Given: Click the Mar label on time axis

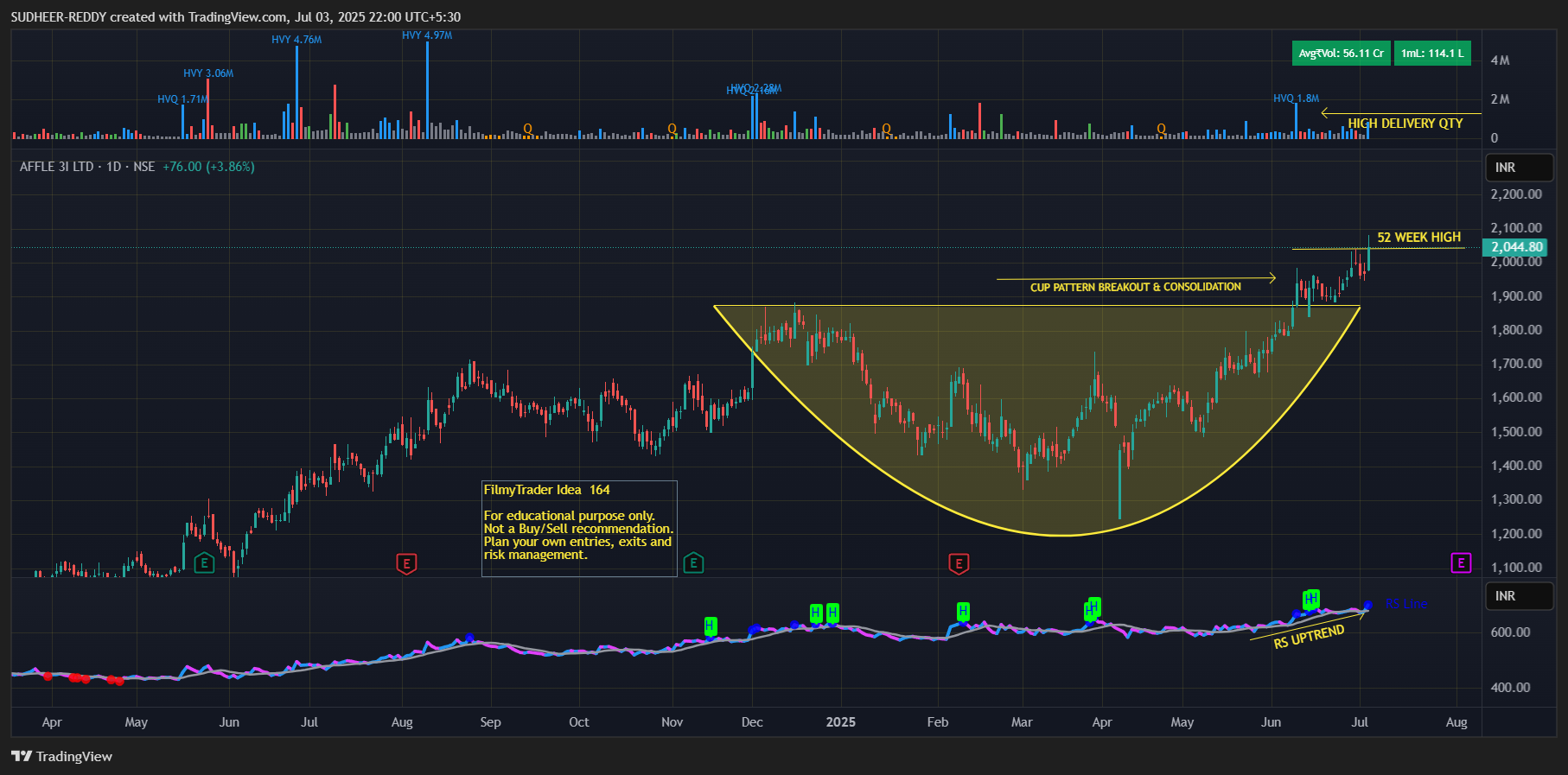Looking at the screenshot, I should tap(1022, 722).
